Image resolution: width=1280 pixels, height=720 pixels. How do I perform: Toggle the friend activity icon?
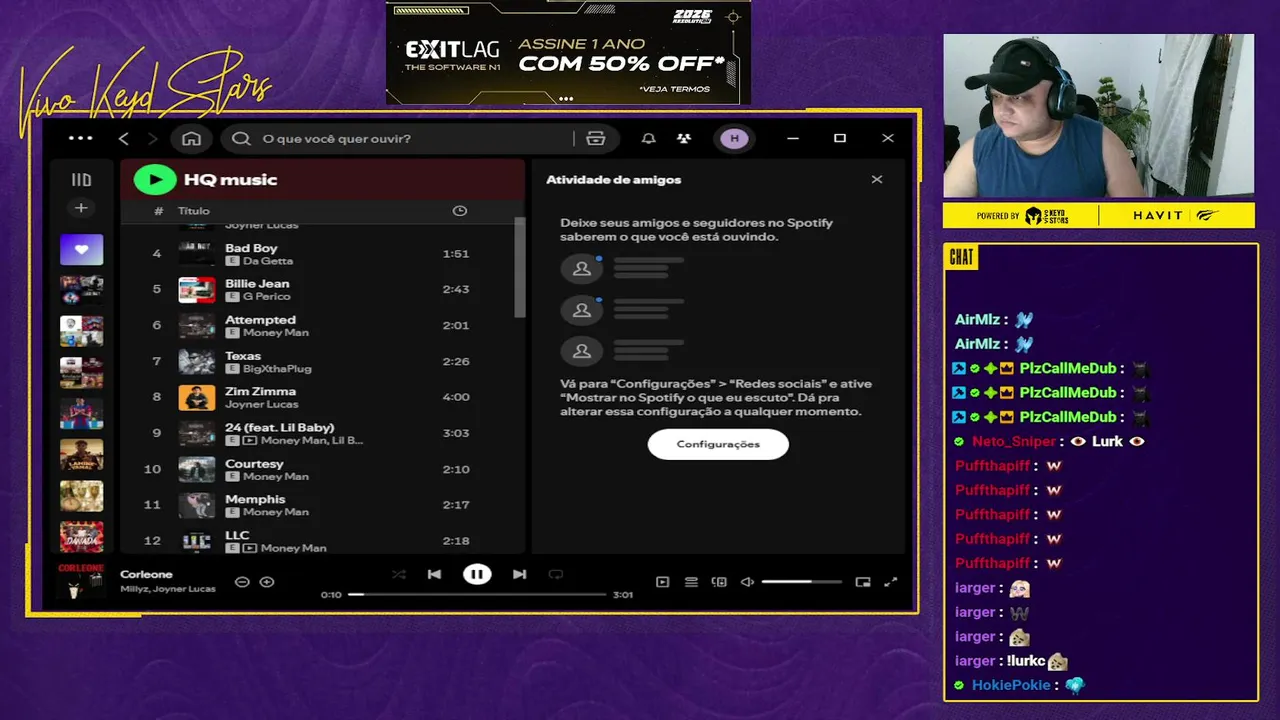683,138
